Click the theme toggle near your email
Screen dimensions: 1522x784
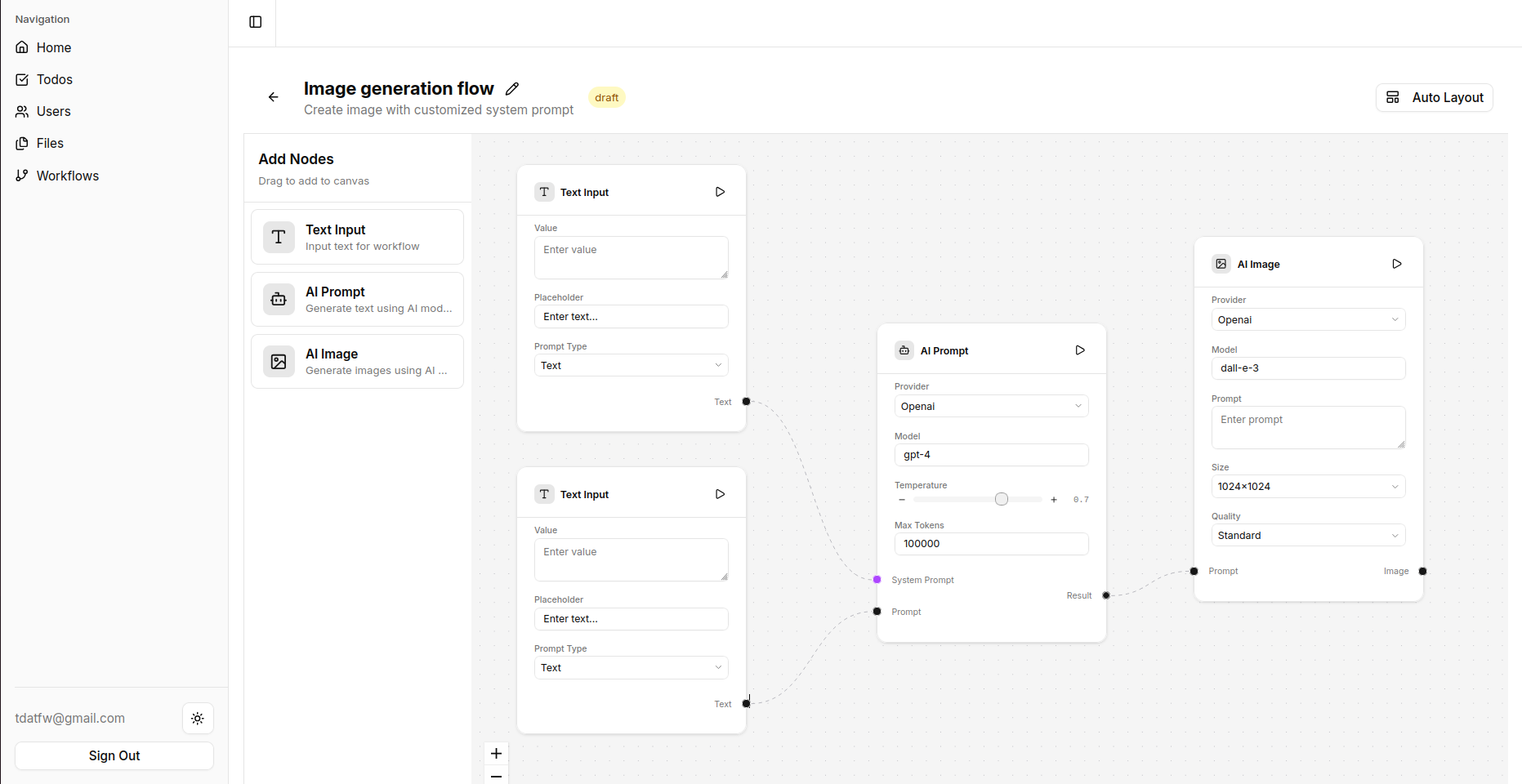[198, 719]
